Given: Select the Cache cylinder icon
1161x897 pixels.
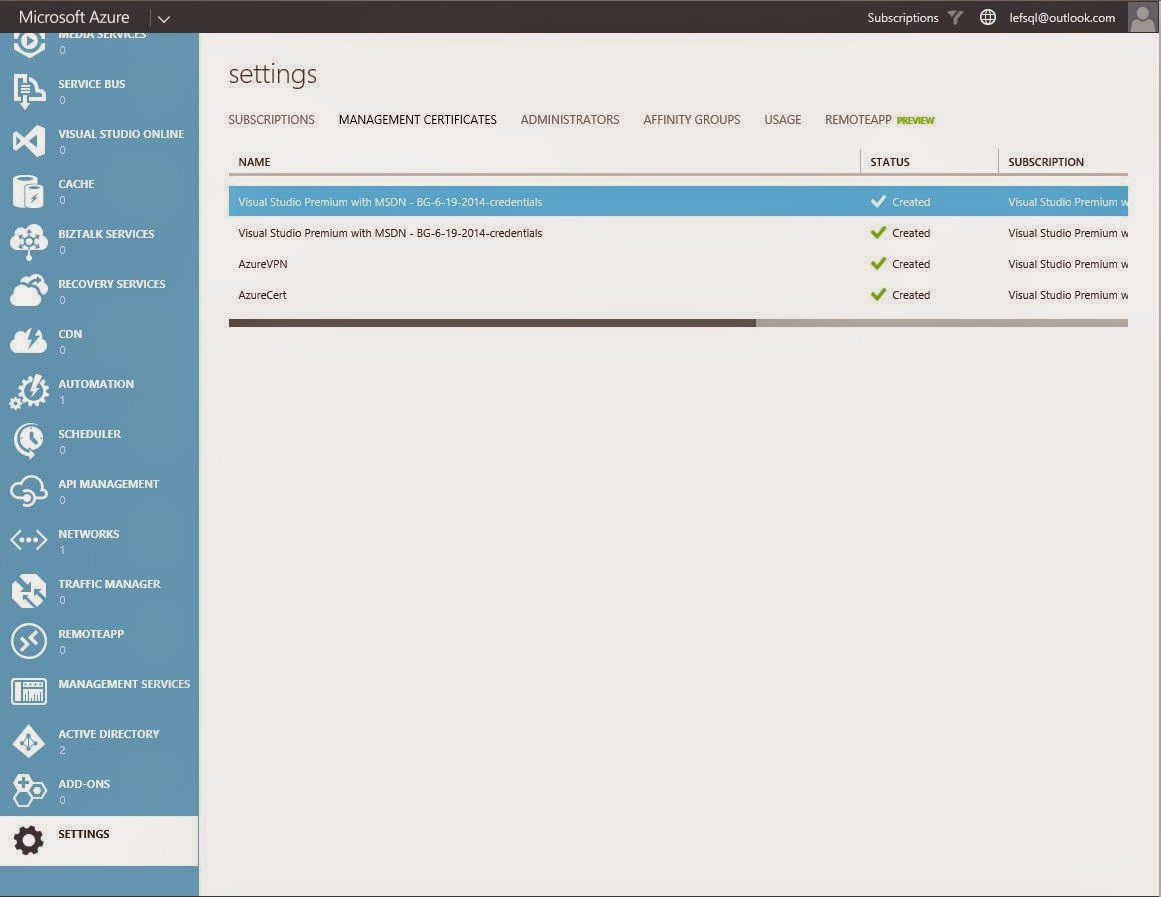Looking at the screenshot, I should coord(29,191).
